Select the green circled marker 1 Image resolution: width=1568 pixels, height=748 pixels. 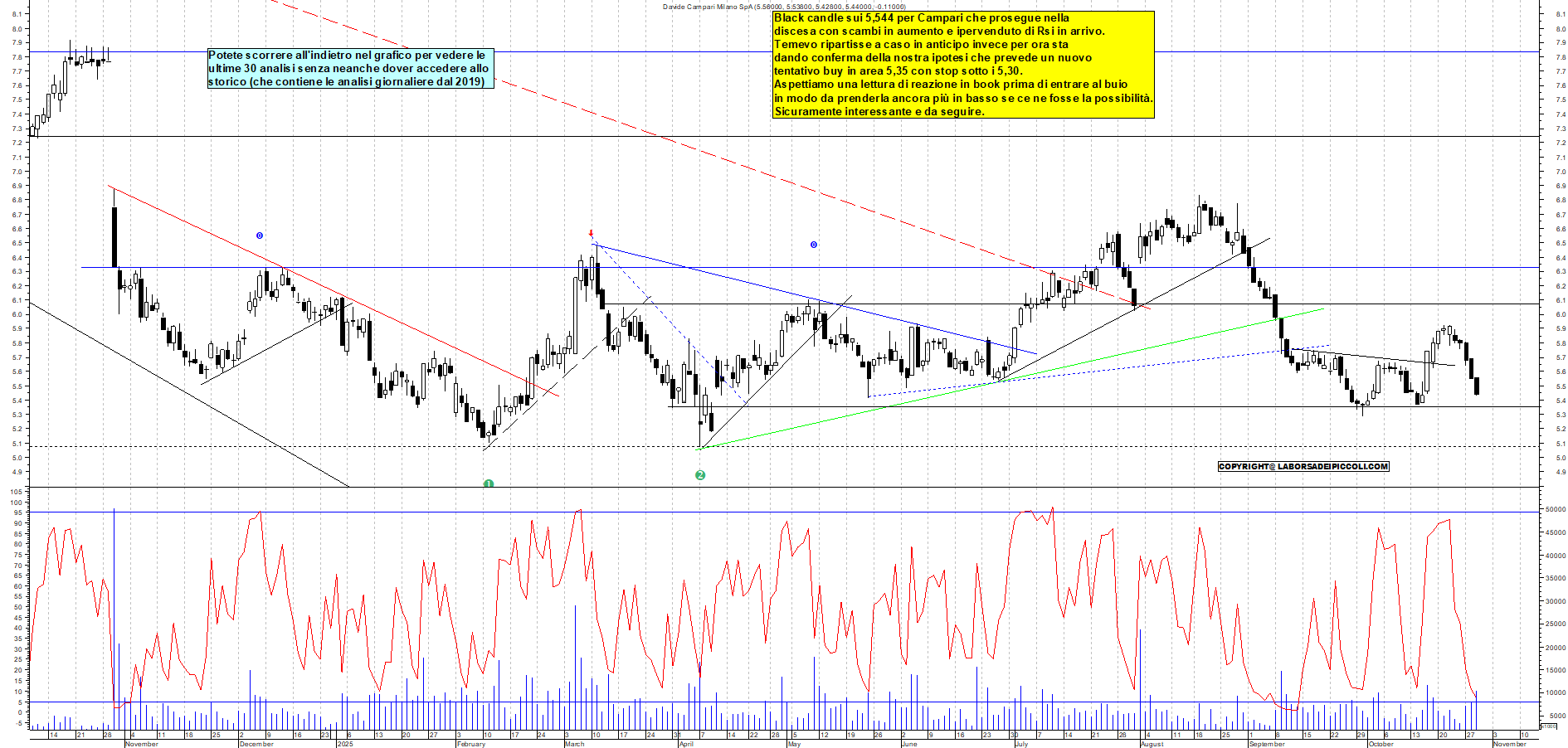click(489, 484)
